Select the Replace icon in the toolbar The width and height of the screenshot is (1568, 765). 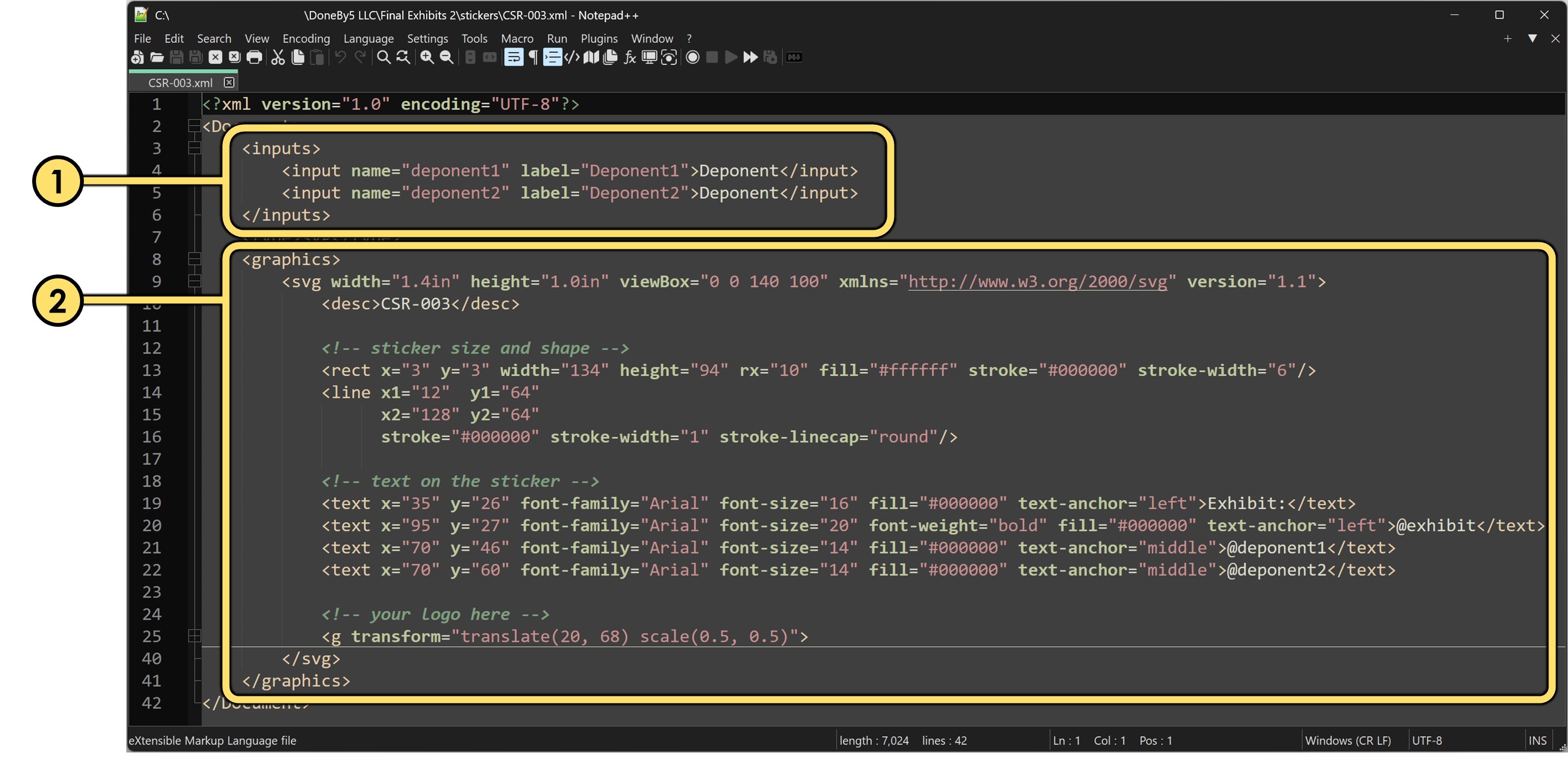[x=402, y=58]
